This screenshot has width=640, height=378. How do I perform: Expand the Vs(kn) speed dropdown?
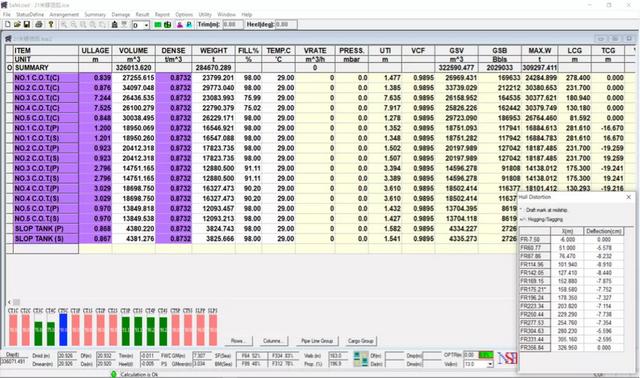tap(479, 364)
